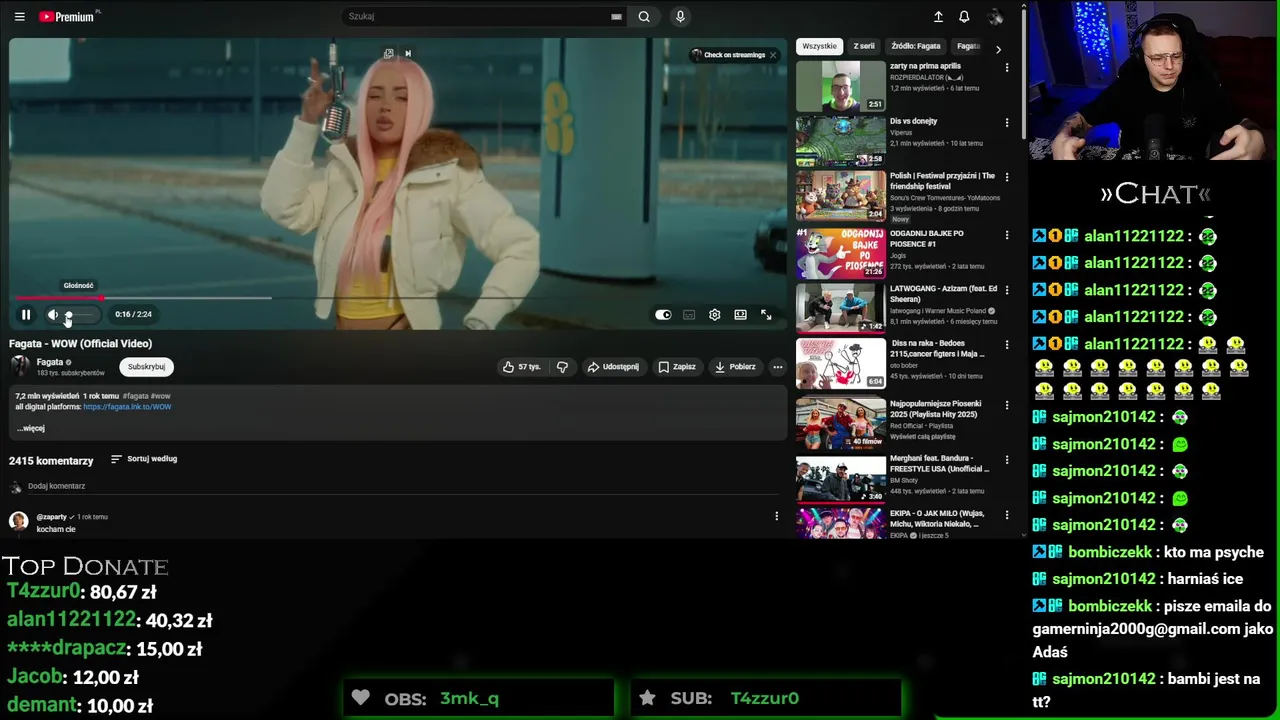Open the YouTube hamburger guide menu
The height and width of the screenshot is (720, 1280).
click(x=19, y=16)
